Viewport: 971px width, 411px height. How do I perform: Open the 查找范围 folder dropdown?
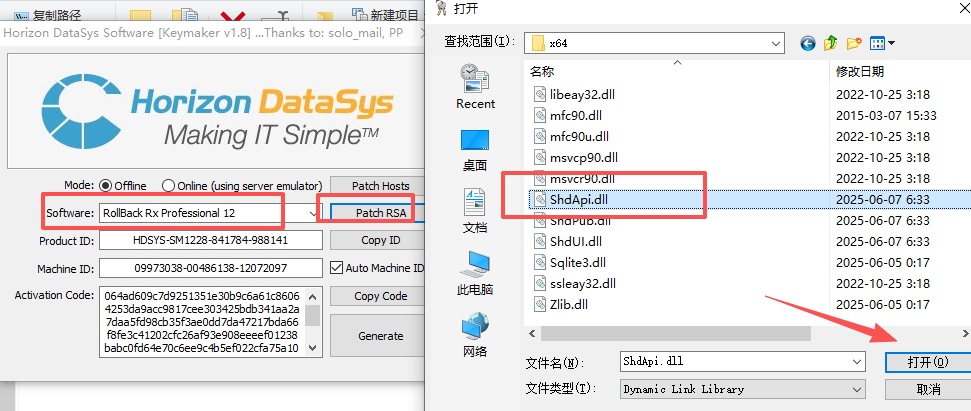(775, 43)
